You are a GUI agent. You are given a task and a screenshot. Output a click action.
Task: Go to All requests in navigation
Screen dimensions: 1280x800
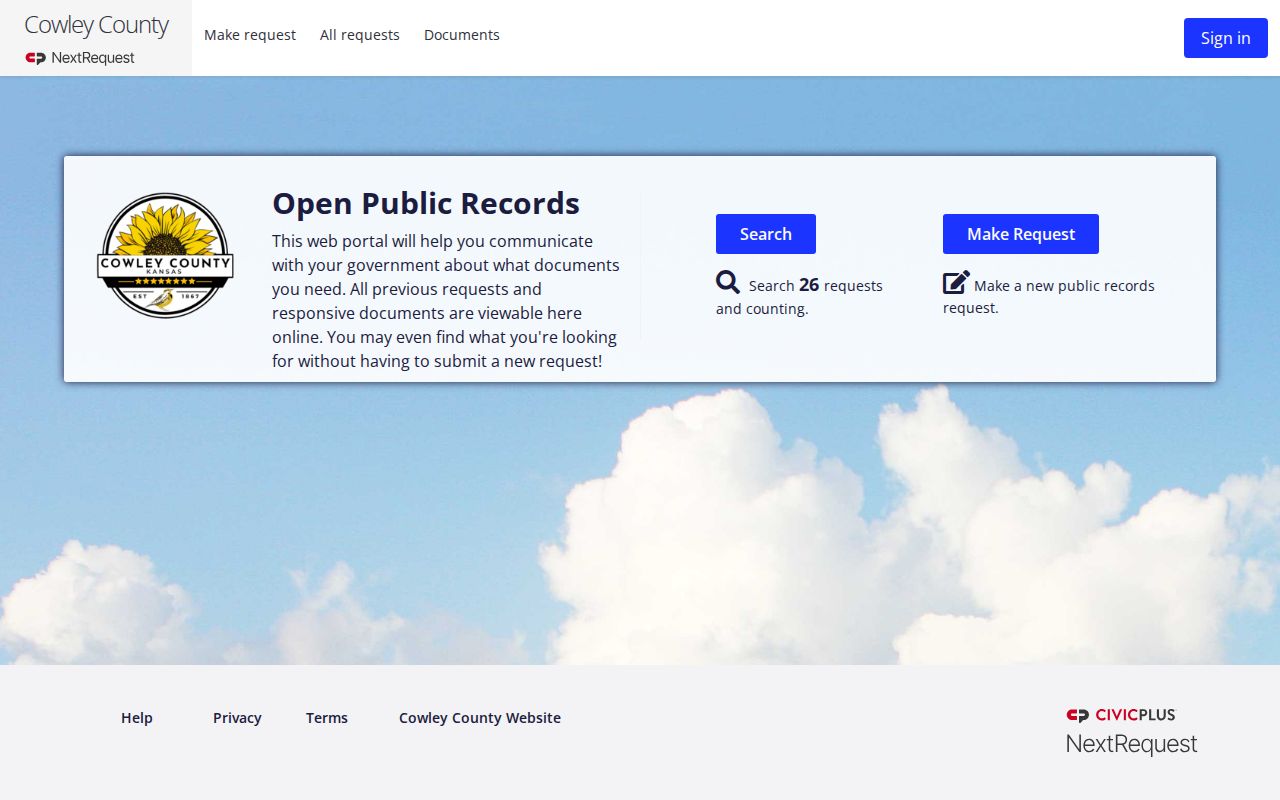pos(360,35)
